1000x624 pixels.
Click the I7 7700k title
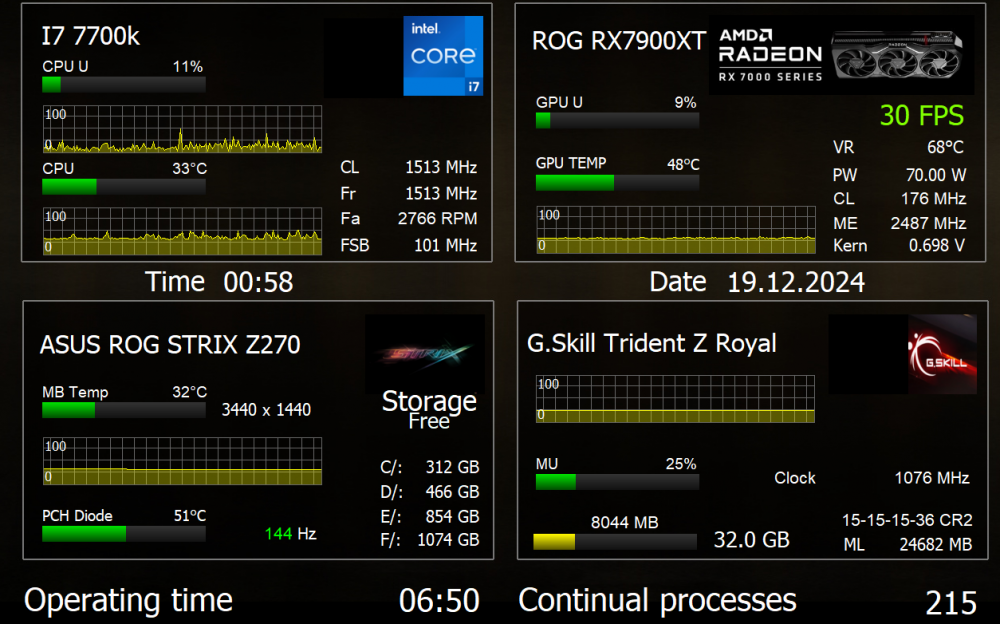tap(90, 36)
